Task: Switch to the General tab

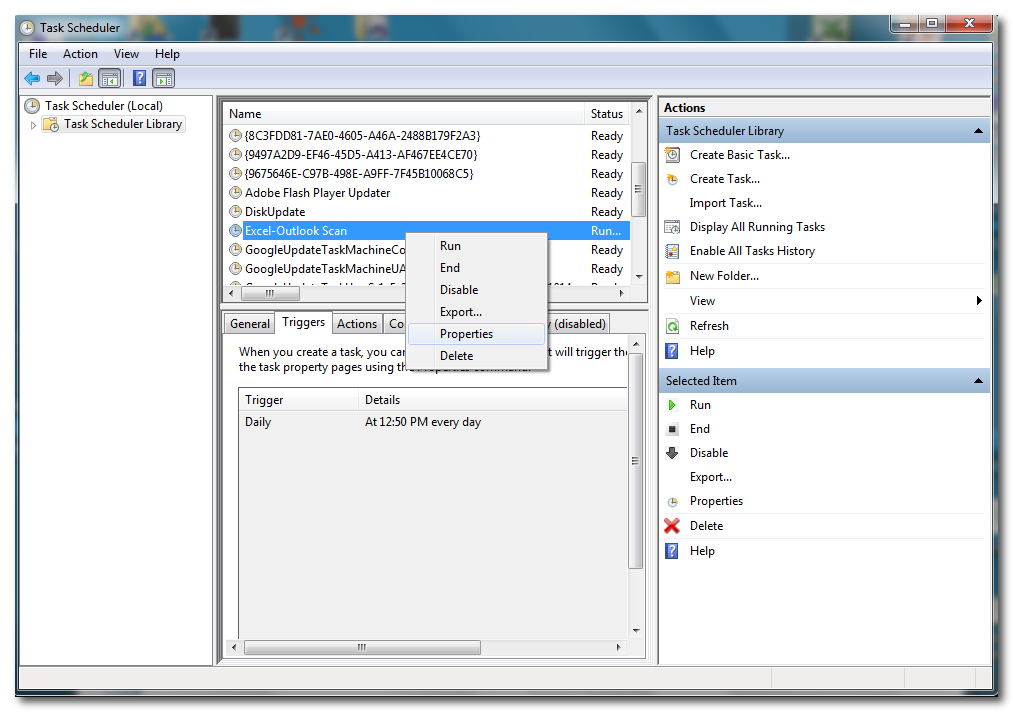Action: tap(249, 323)
